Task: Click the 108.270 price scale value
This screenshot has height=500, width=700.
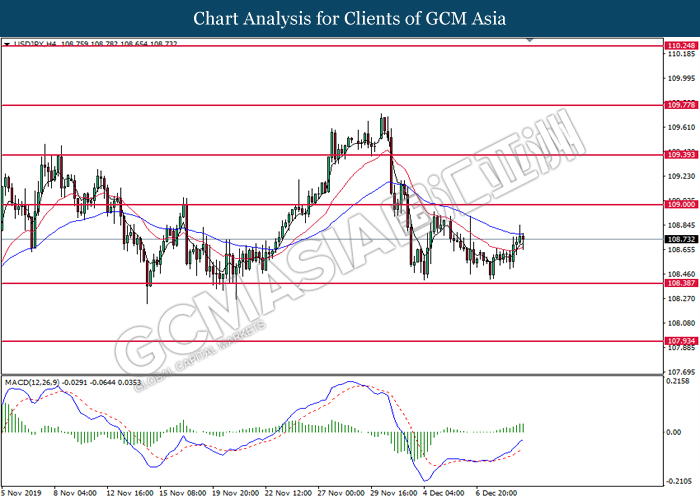Action: coord(681,299)
